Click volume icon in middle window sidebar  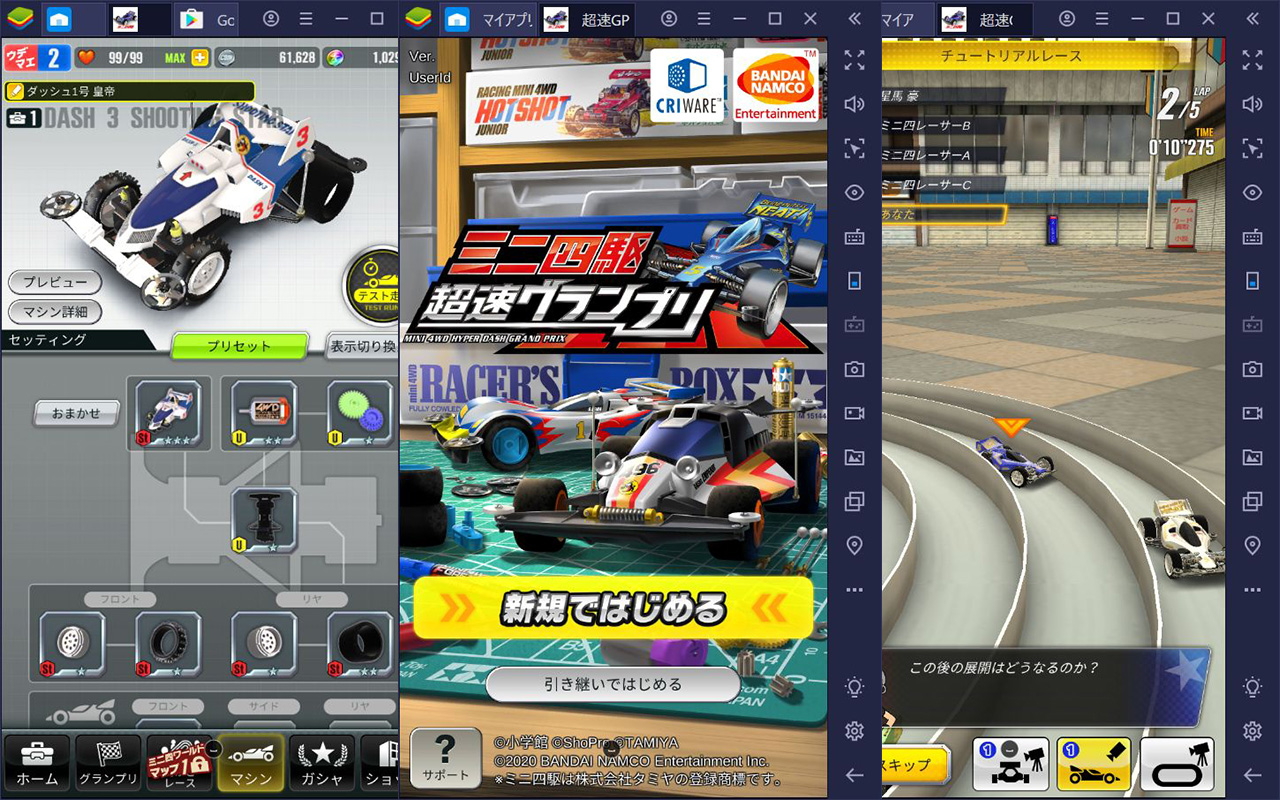pyautogui.click(x=854, y=104)
